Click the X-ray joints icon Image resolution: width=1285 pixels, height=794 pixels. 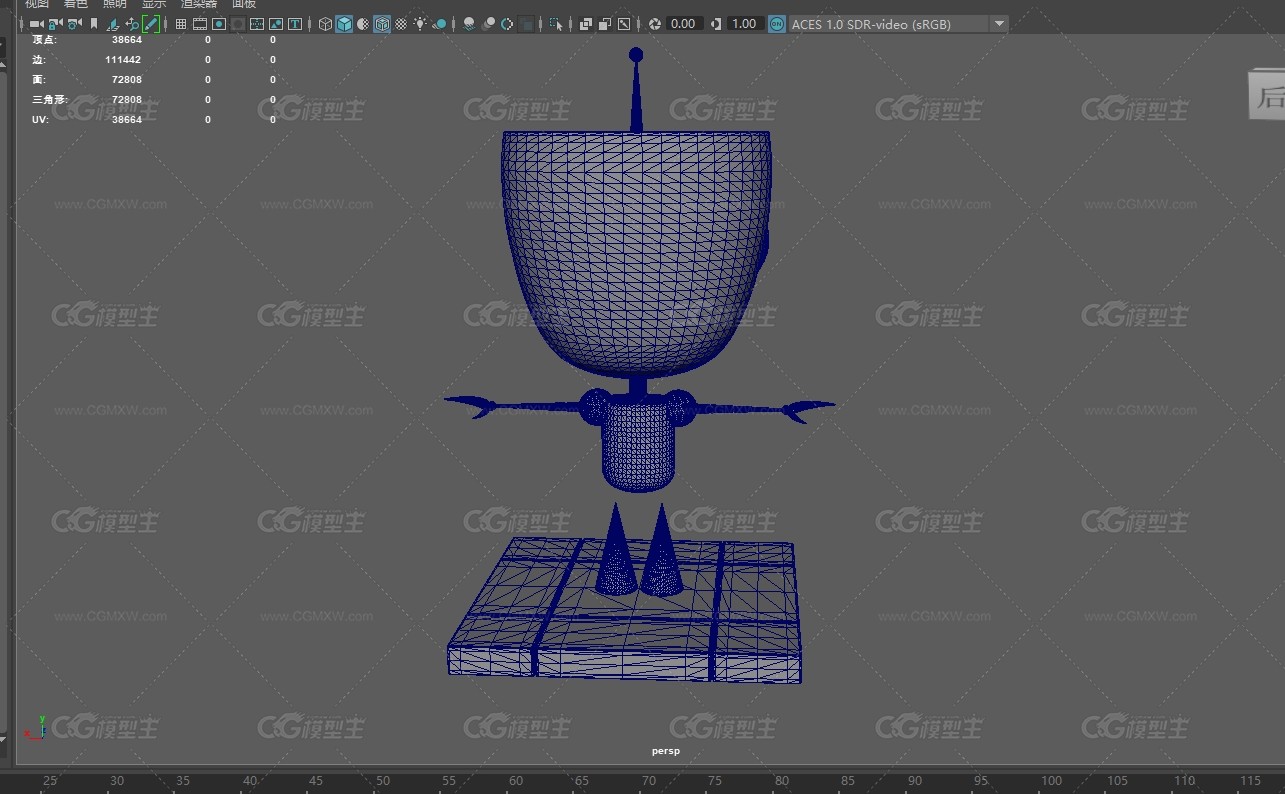tap(624, 24)
